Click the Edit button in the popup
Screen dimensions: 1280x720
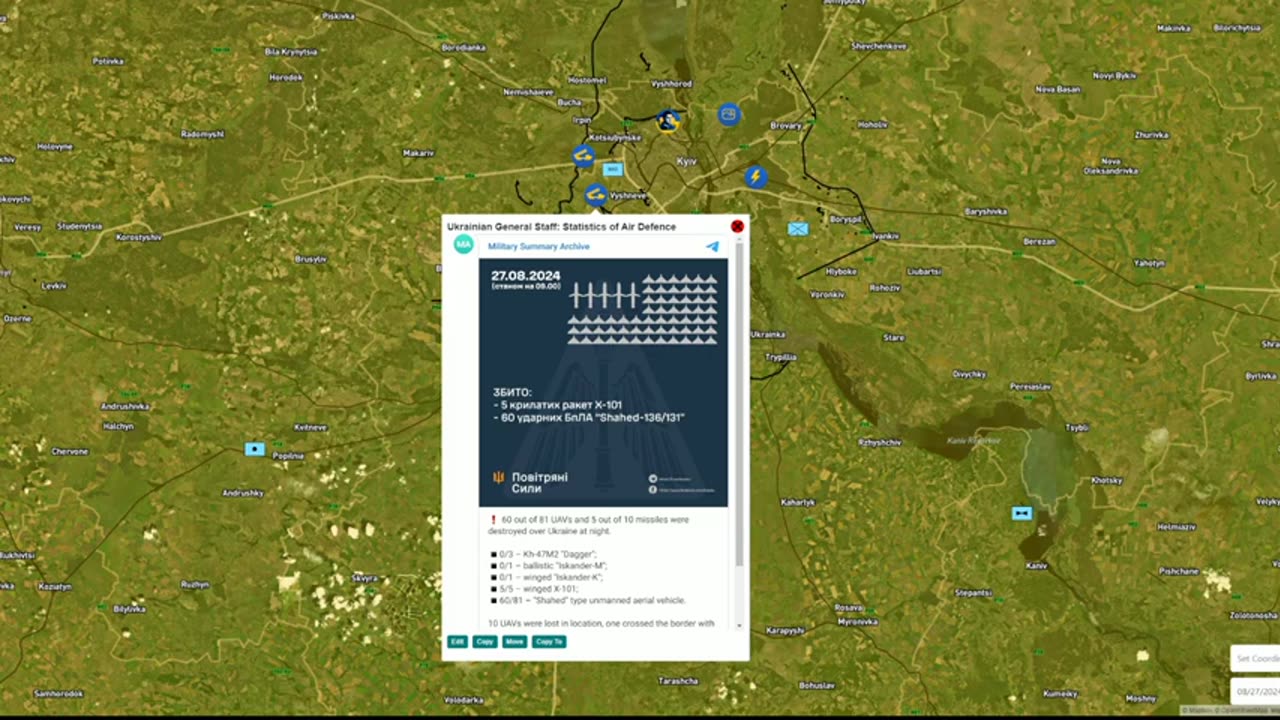(x=457, y=642)
